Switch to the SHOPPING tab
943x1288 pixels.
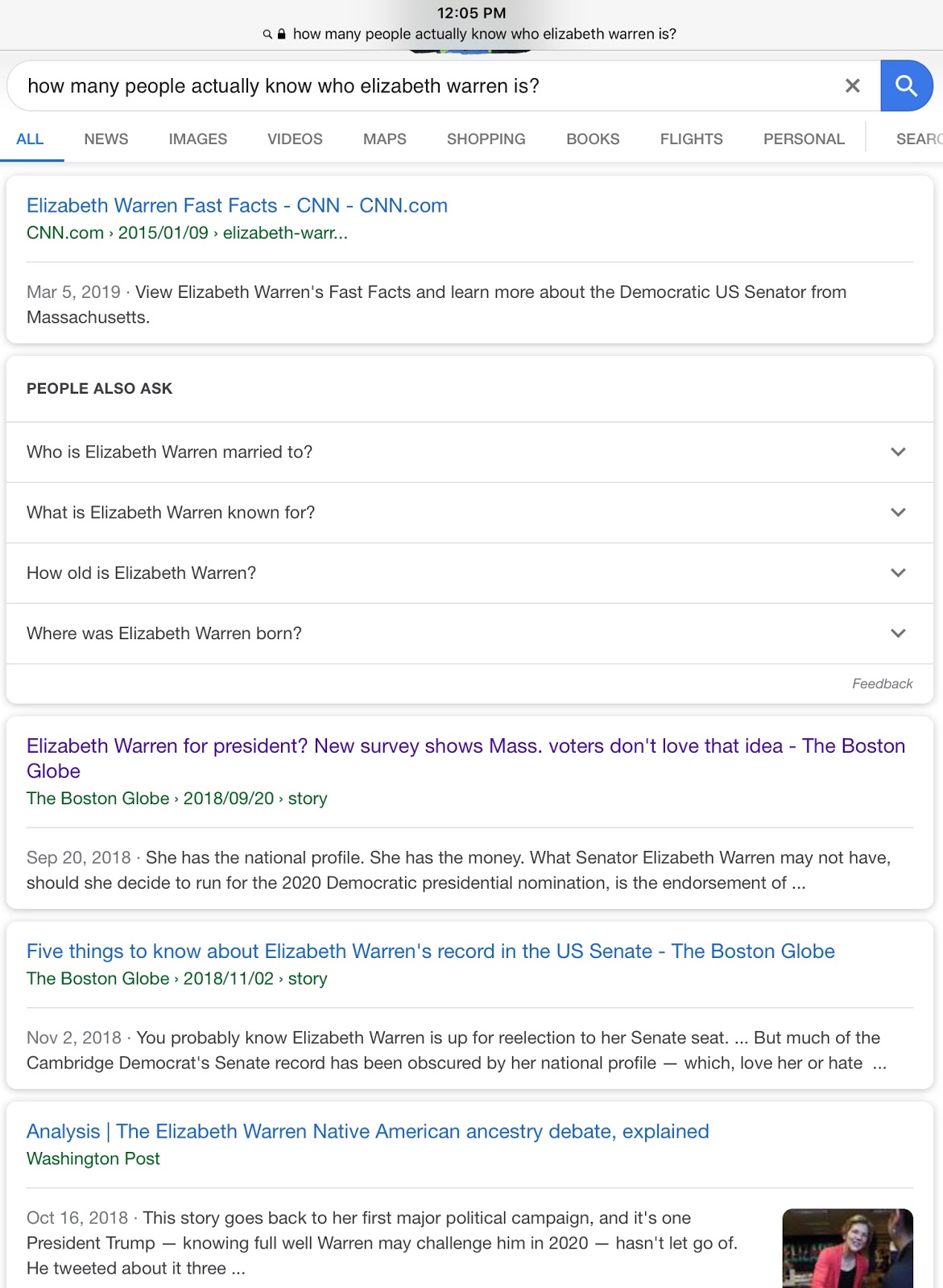point(486,139)
